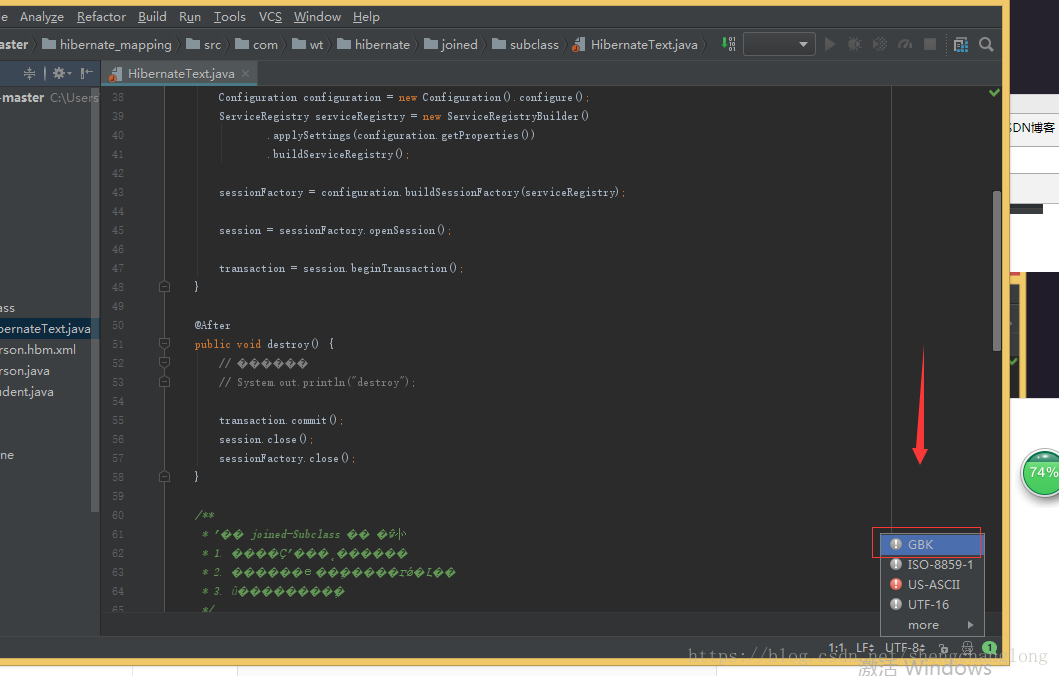Expand the more encodings submenu
Screen dimensions: 1059x676
click(x=932, y=625)
